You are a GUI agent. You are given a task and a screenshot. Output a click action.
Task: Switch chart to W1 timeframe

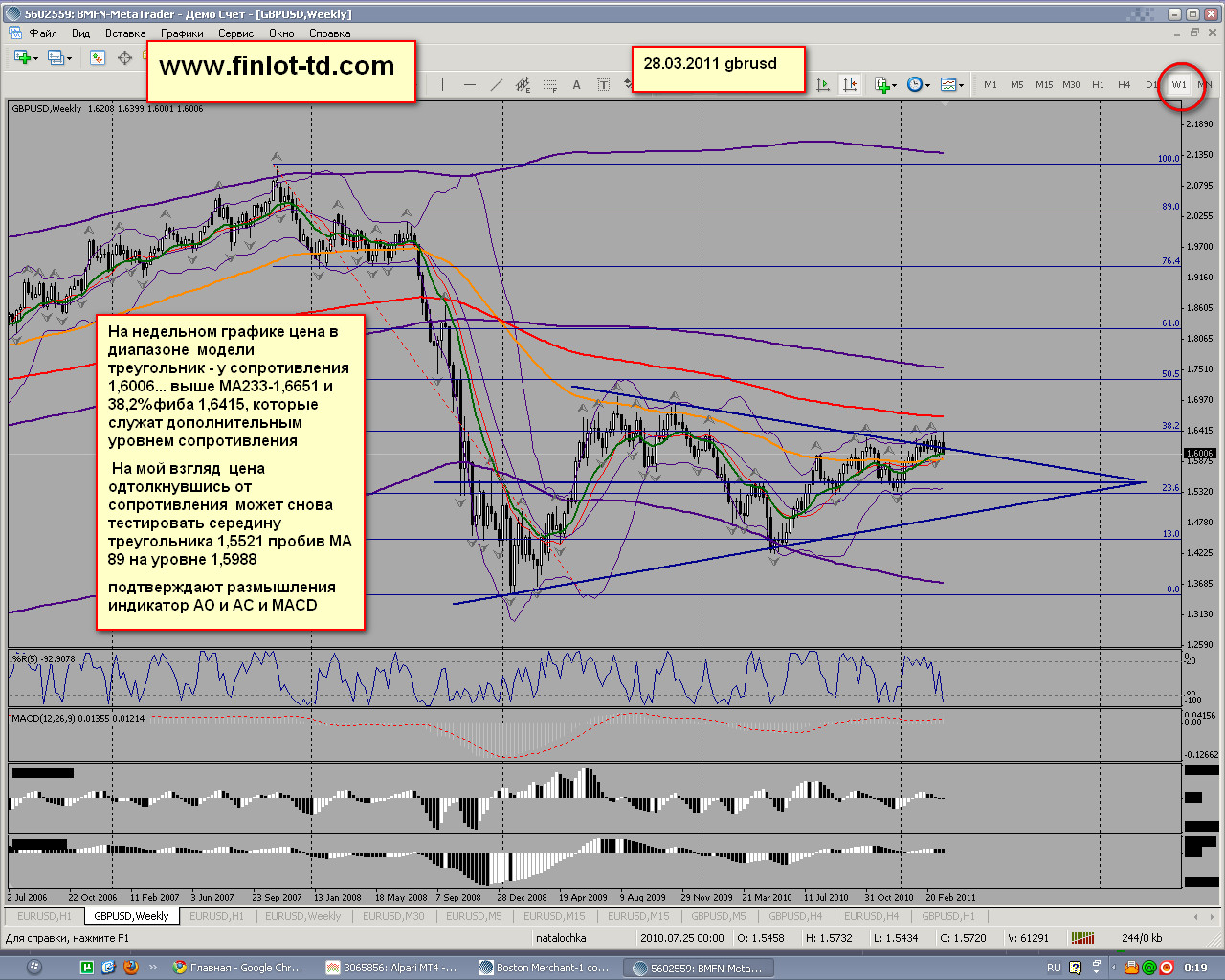pyautogui.click(x=1179, y=84)
